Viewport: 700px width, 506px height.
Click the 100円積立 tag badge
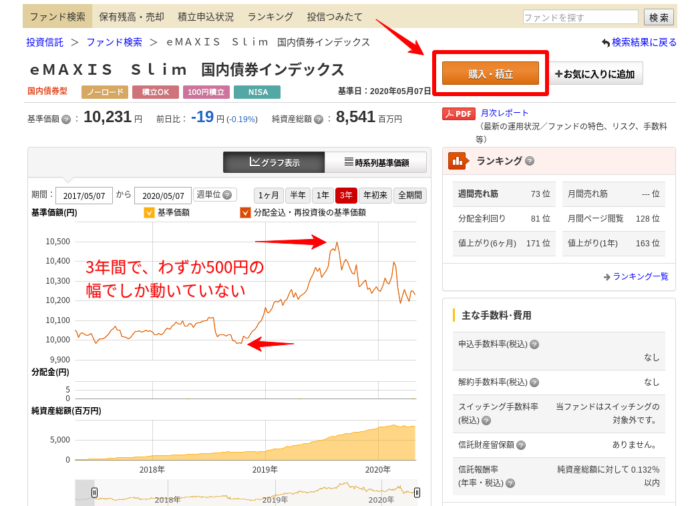click(x=206, y=92)
